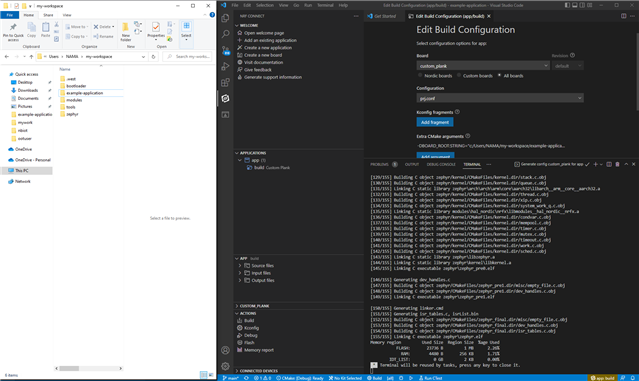This screenshot has width=639, height=381.
Task: Select the example-application folder in file list
Action: tap(84, 93)
